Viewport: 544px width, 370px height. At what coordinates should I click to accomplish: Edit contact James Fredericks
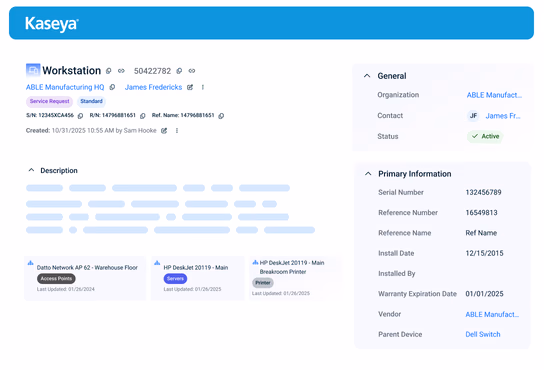coord(190,87)
